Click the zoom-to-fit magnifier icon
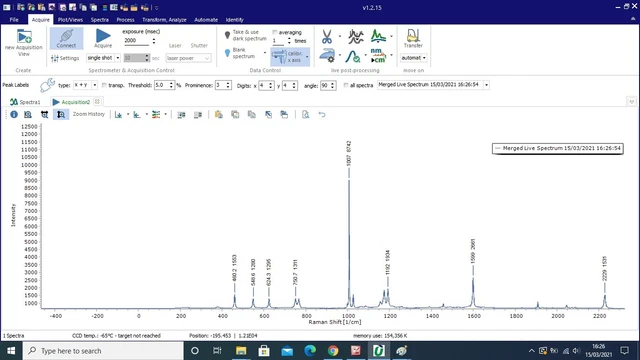Viewport: 640px width, 360px height. pos(28,115)
